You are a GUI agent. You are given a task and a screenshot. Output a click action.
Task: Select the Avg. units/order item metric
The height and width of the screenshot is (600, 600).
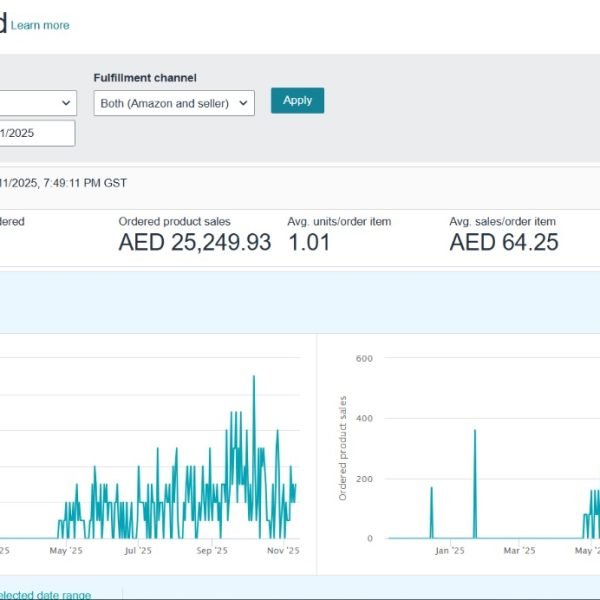339,222
